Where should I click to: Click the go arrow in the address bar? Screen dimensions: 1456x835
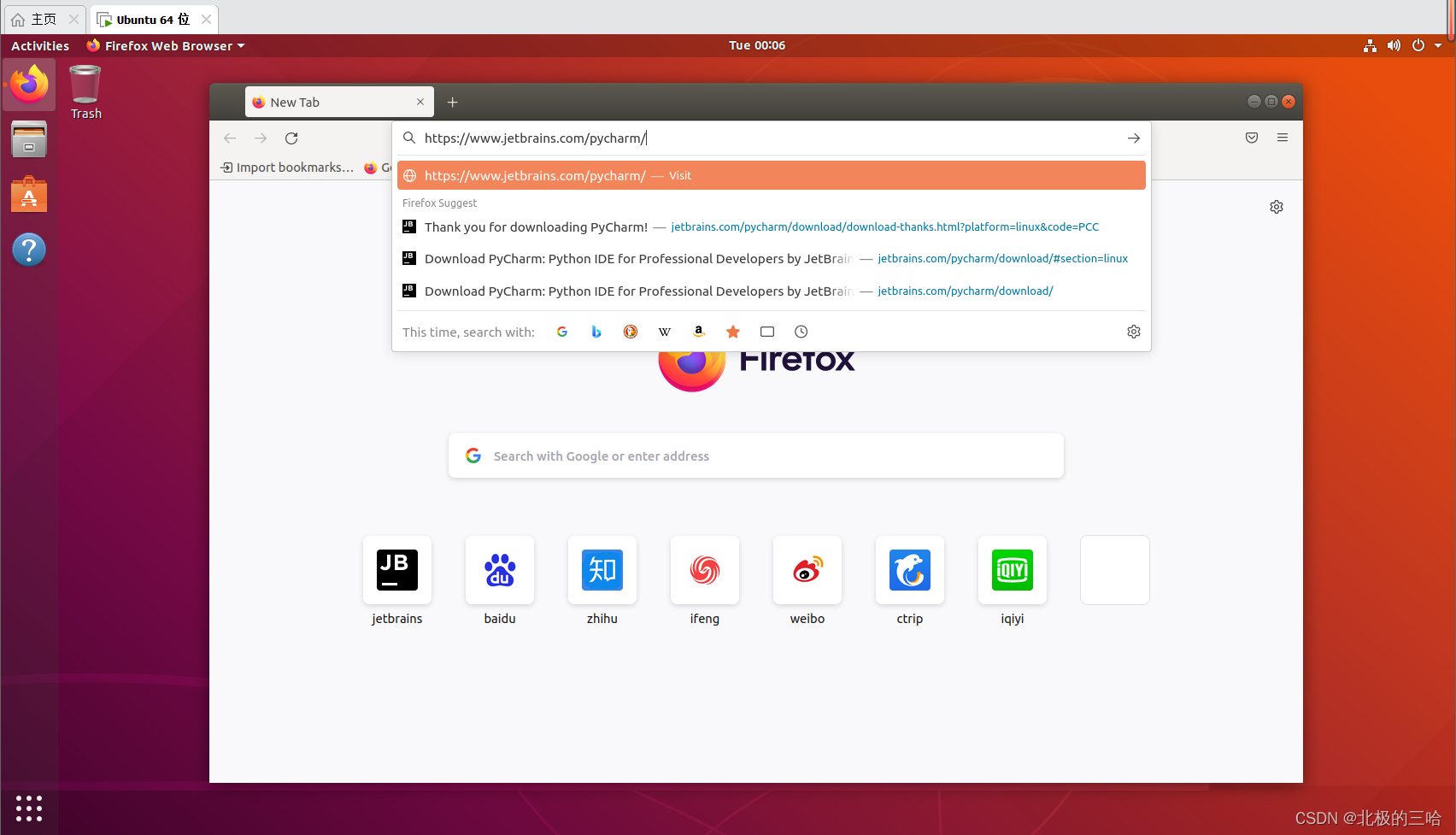1133,138
